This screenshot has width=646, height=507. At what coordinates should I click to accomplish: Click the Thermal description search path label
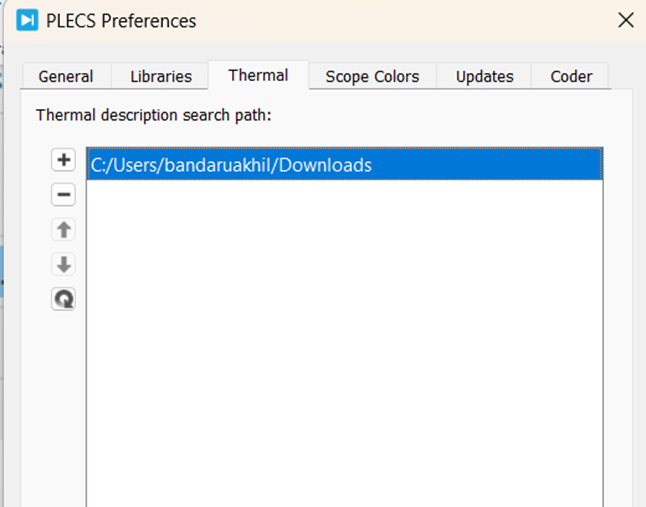[154, 115]
